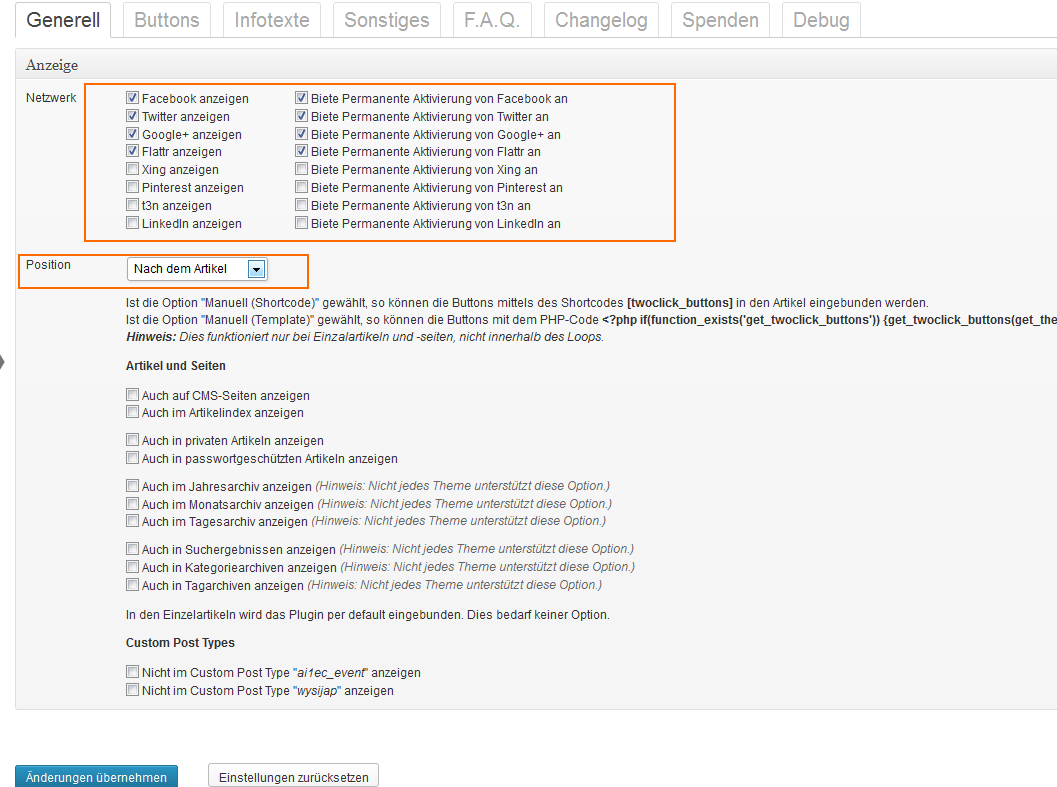This screenshot has height=787, width=1057.
Task: Check Auch in Suchergebnissen anzeigen
Action: point(133,549)
